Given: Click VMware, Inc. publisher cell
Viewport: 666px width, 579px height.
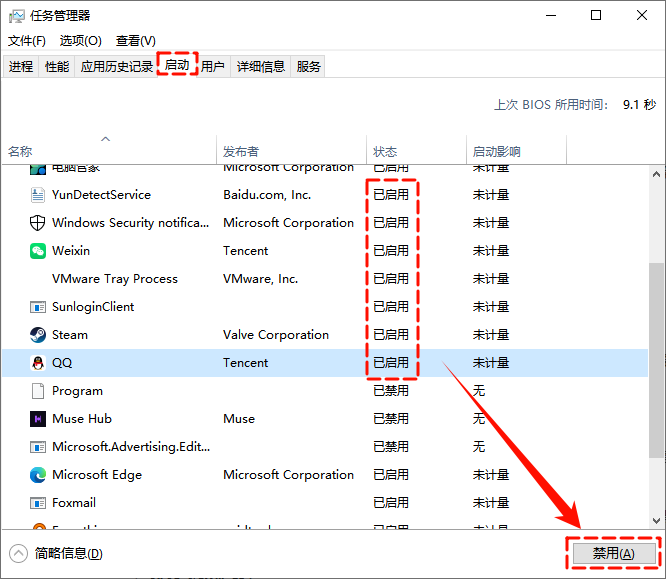Looking at the screenshot, I should point(260,279).
